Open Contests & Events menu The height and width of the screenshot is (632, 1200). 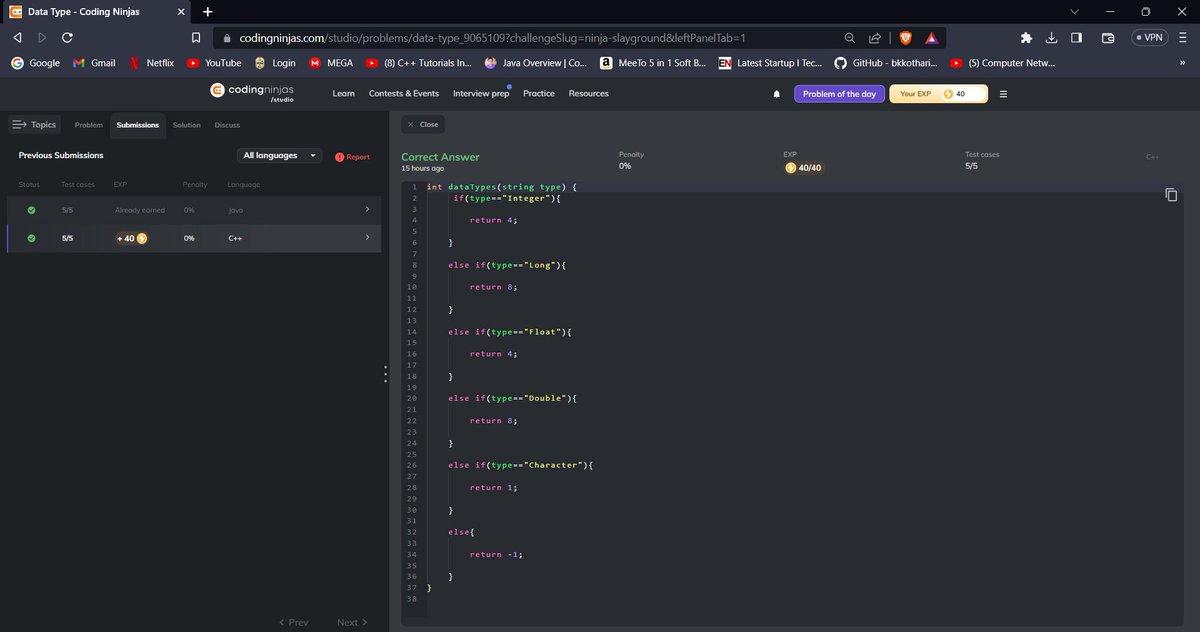coord(404,94)
